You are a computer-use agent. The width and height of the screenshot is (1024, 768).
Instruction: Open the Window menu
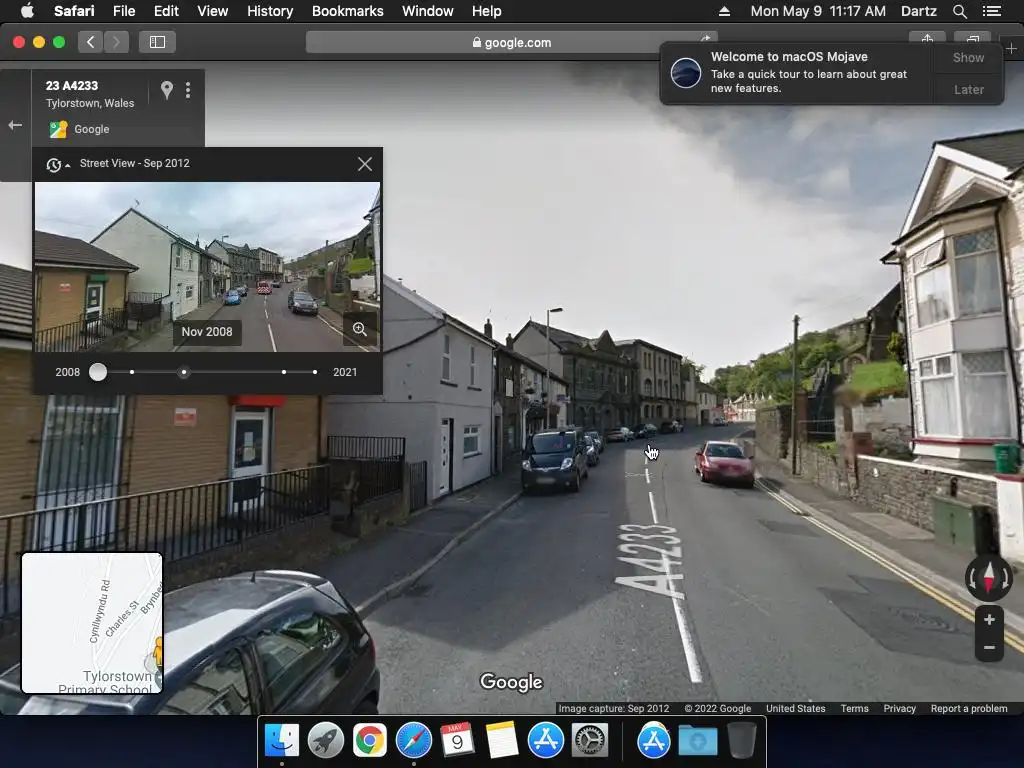tap(427, 11)
